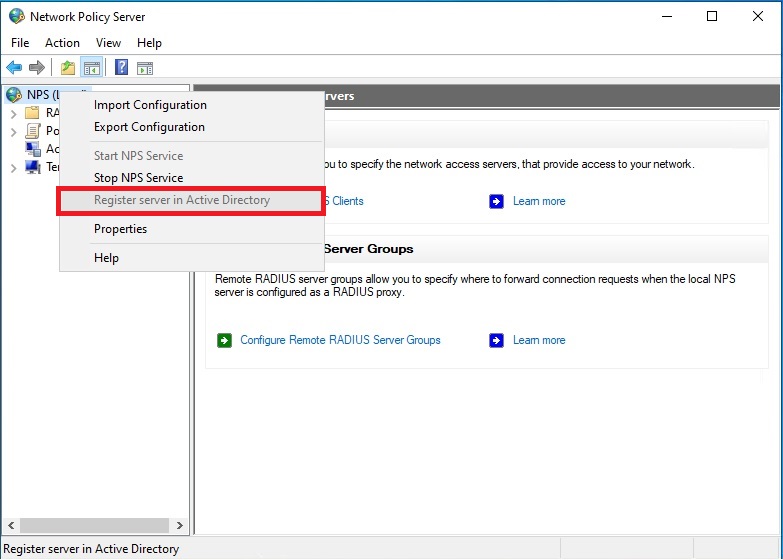Click the Remote RADIUS Server Groups heading

tap(369, 249)
